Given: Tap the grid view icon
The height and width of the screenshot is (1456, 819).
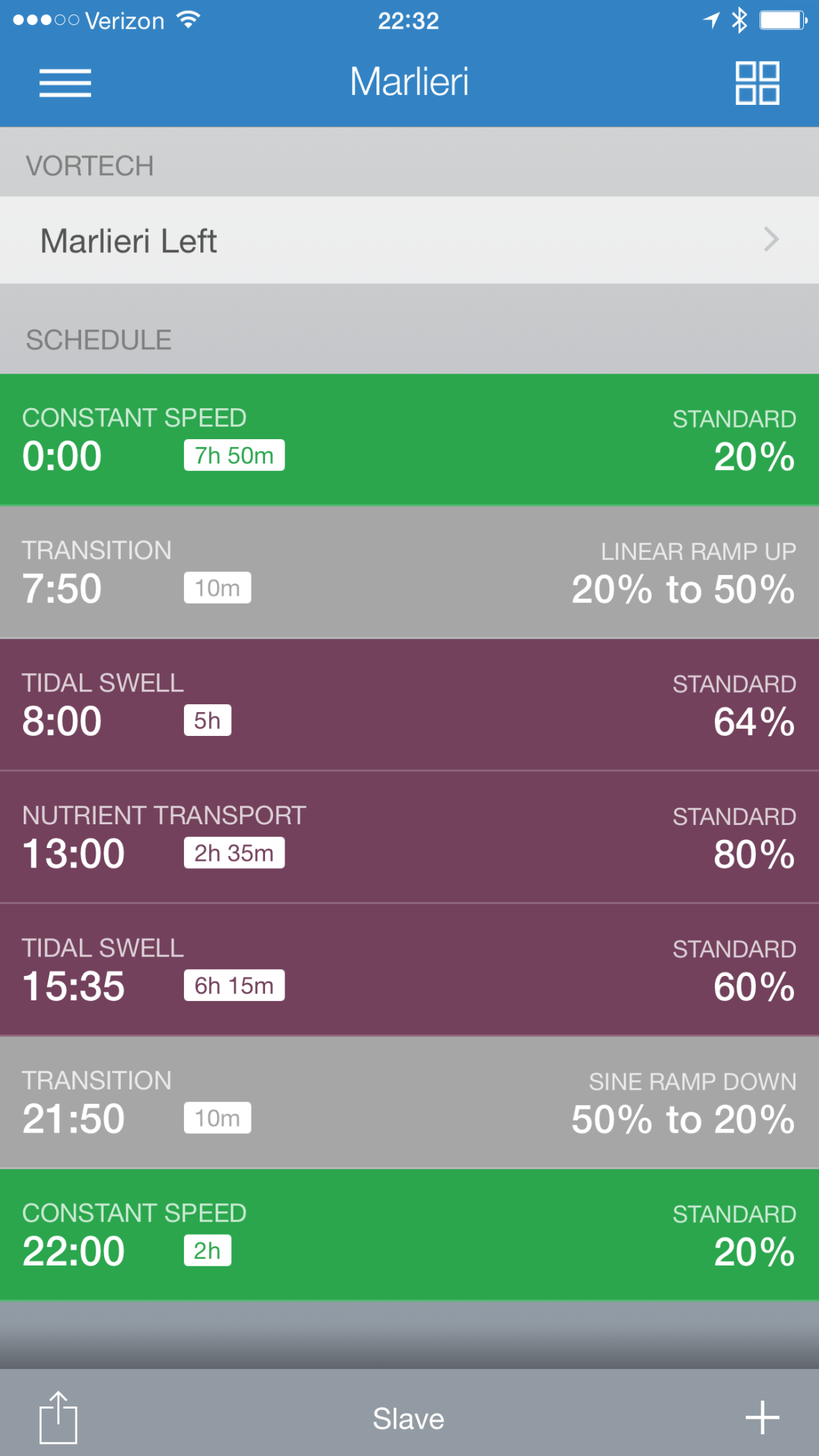Looking at the screenshot, I should [757, 83].
